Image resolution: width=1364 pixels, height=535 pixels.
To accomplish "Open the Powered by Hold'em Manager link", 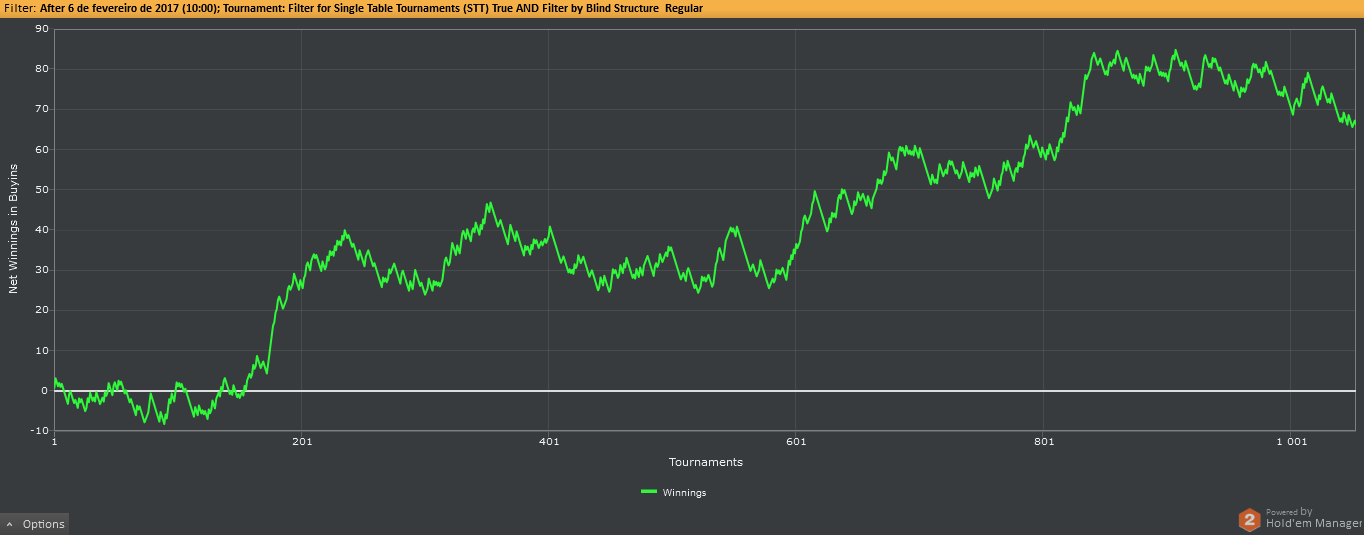I will [1313, 518].
